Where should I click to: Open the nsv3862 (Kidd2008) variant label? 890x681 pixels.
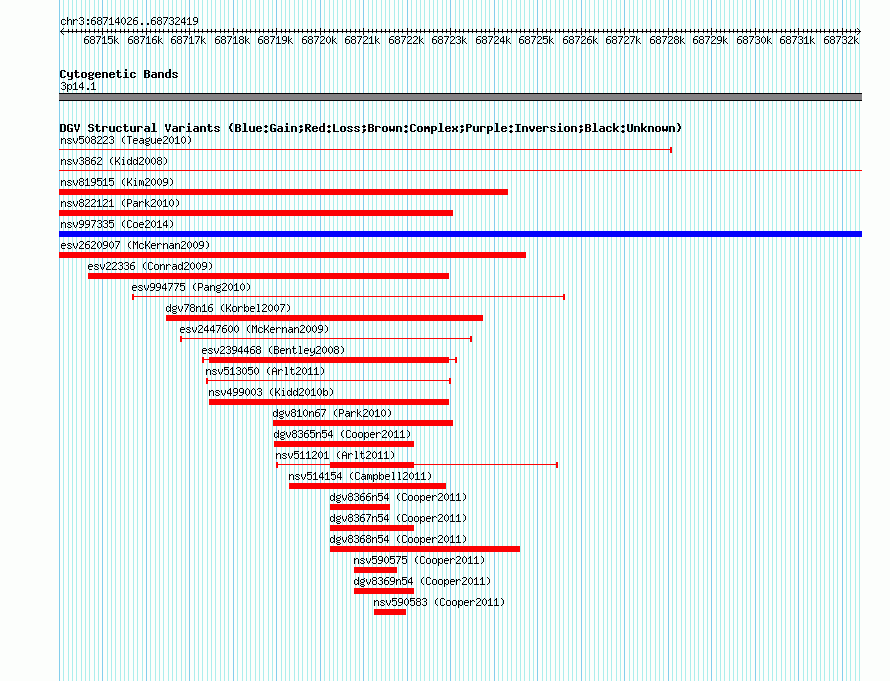pos(114,161)
